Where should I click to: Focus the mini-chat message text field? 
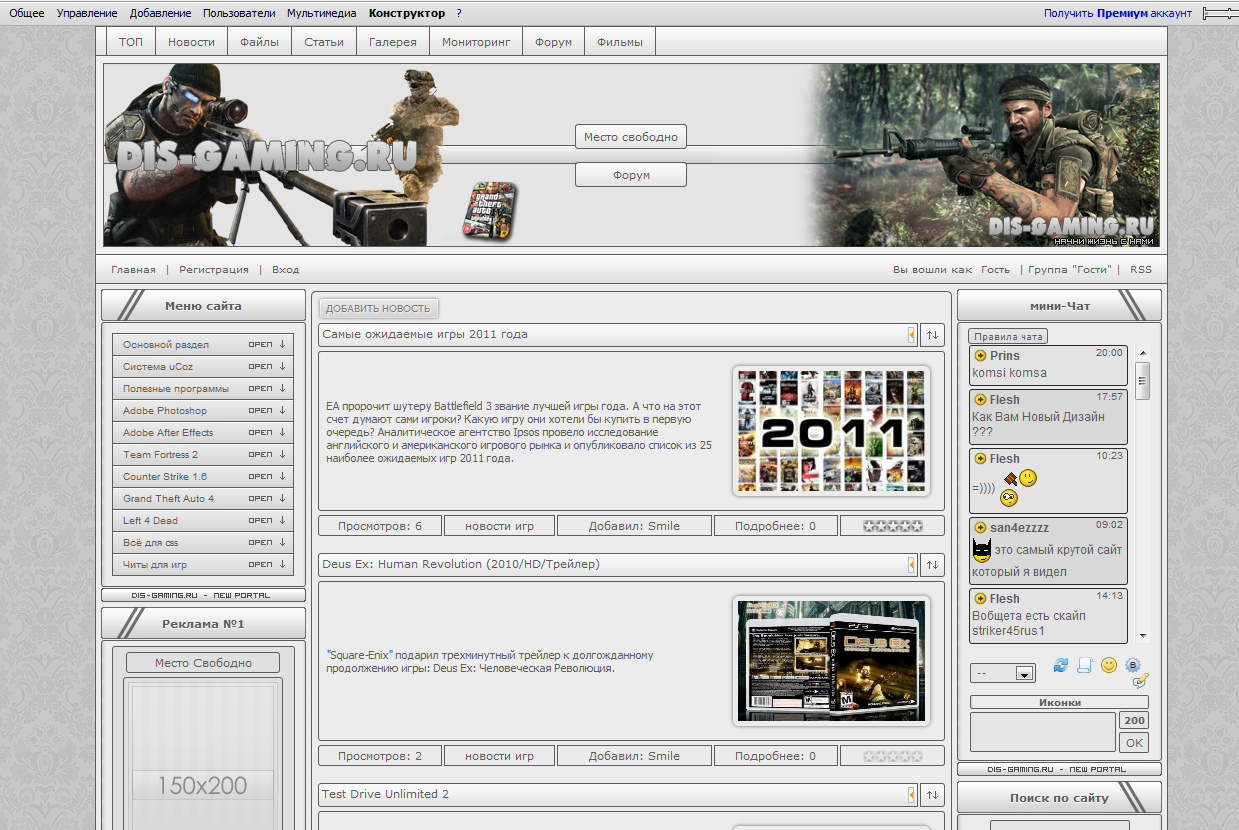[x=1043, y=732]
